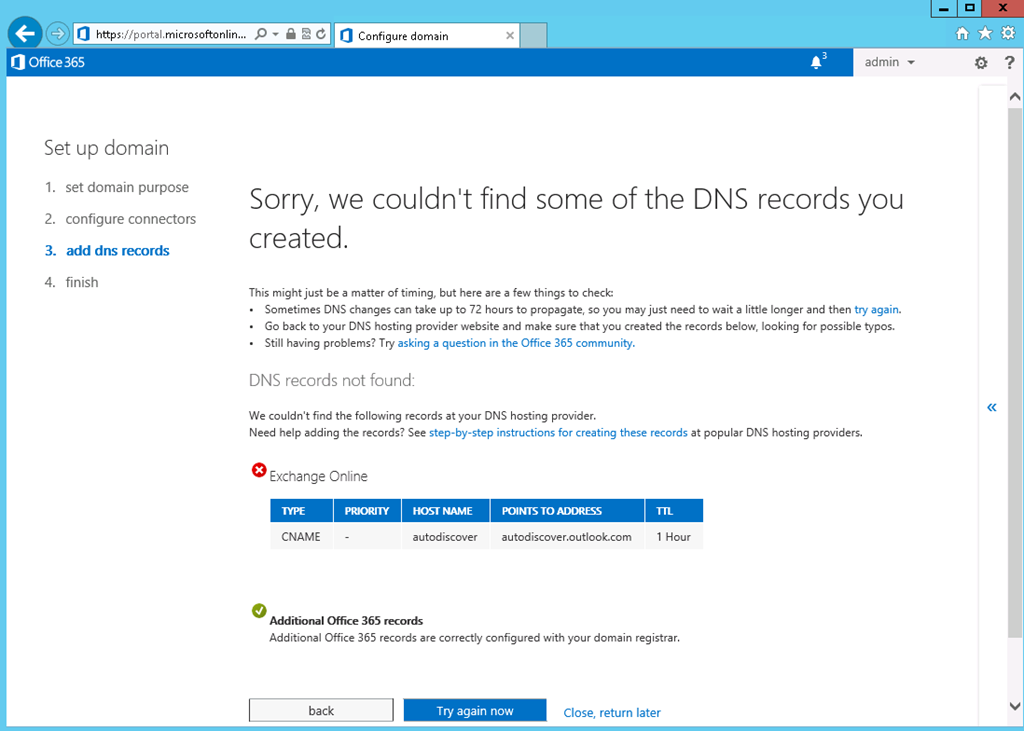The width and height of the screenshot is (1024, 731).
Task: Open the notifications bell
Action: [x=816, y=62]
